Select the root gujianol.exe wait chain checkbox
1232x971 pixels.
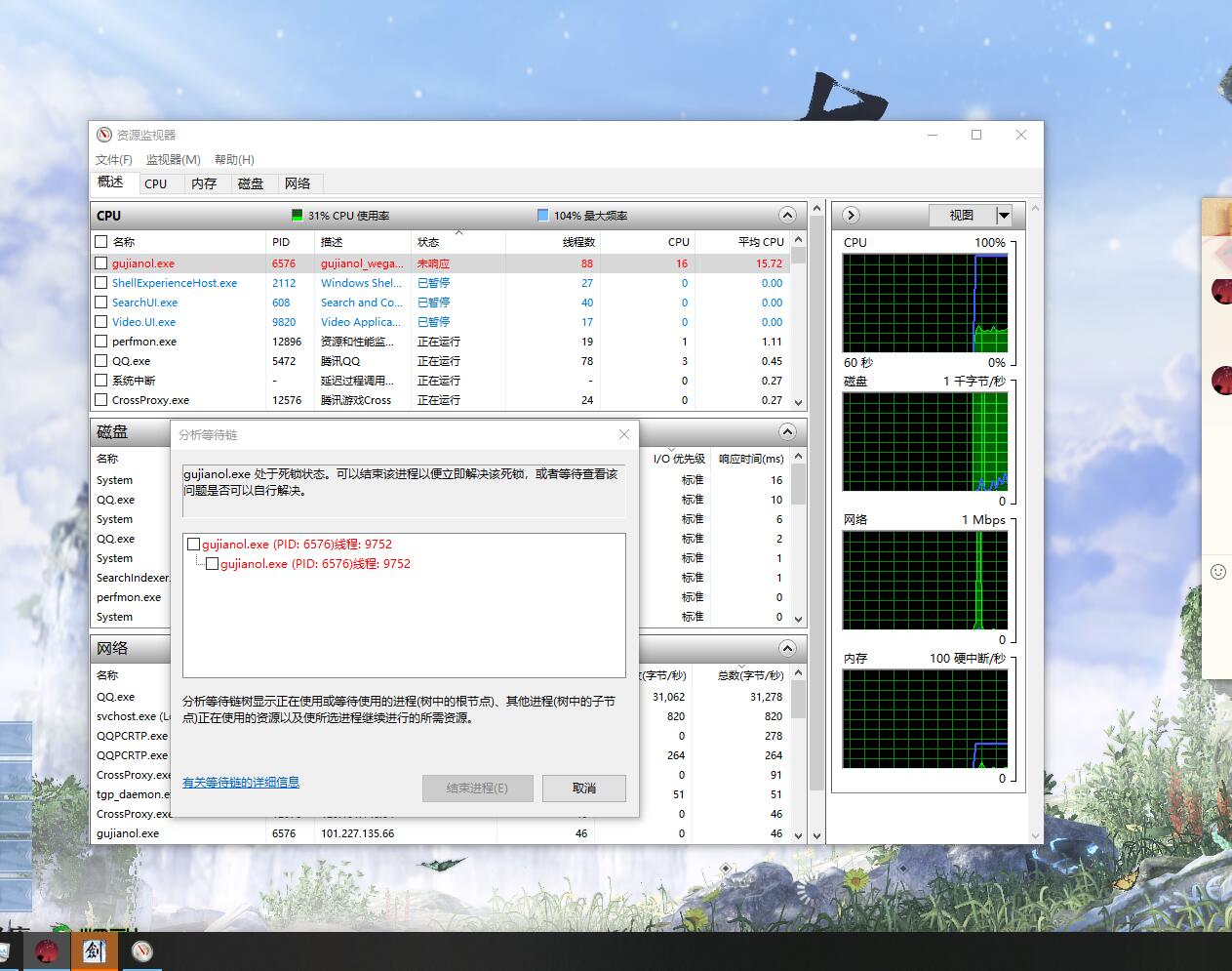point(193,545)
